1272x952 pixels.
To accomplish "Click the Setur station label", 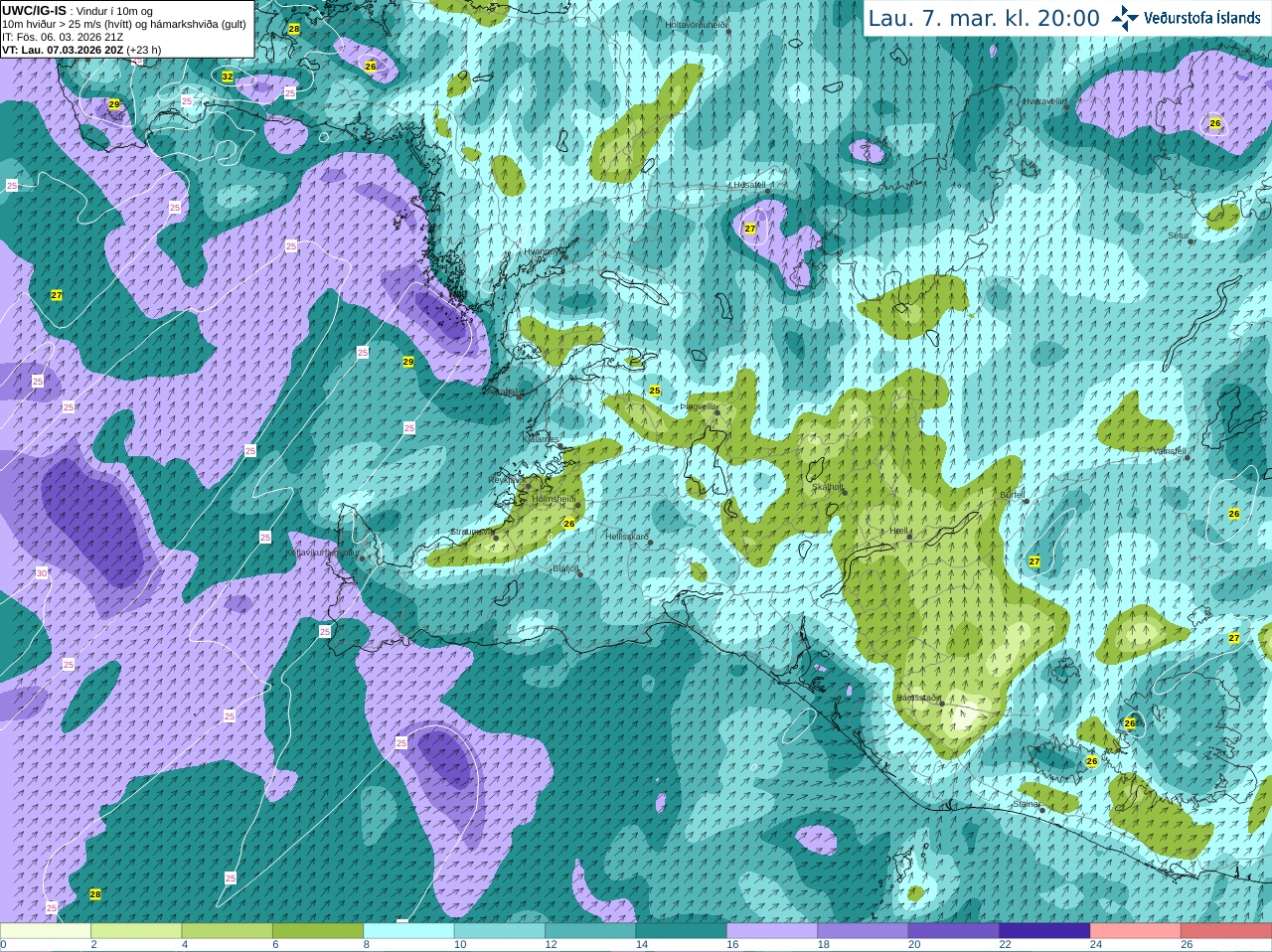I will (x=1179, y=236).
